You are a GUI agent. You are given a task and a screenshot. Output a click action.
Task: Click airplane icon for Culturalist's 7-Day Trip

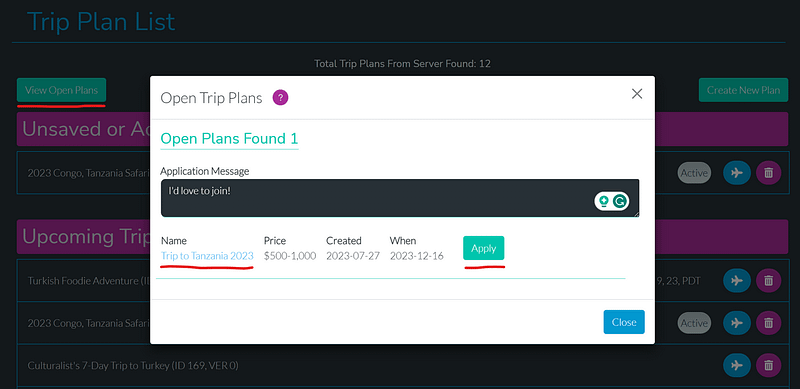point(737,366)
